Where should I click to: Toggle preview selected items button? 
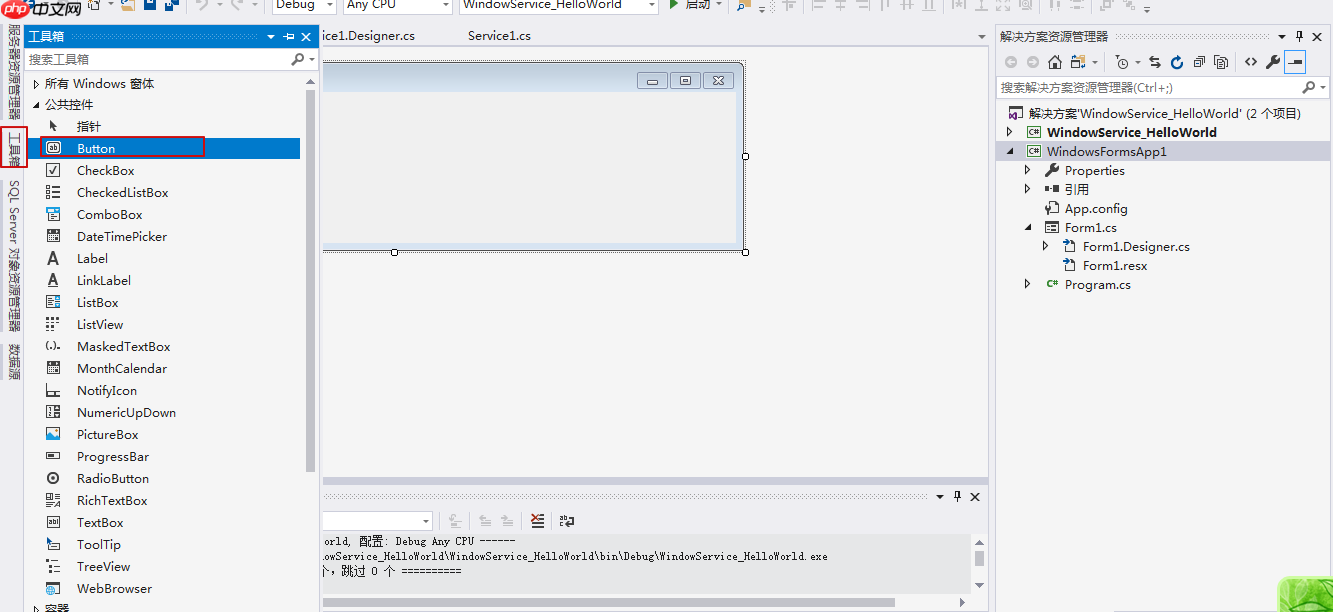1295,62
